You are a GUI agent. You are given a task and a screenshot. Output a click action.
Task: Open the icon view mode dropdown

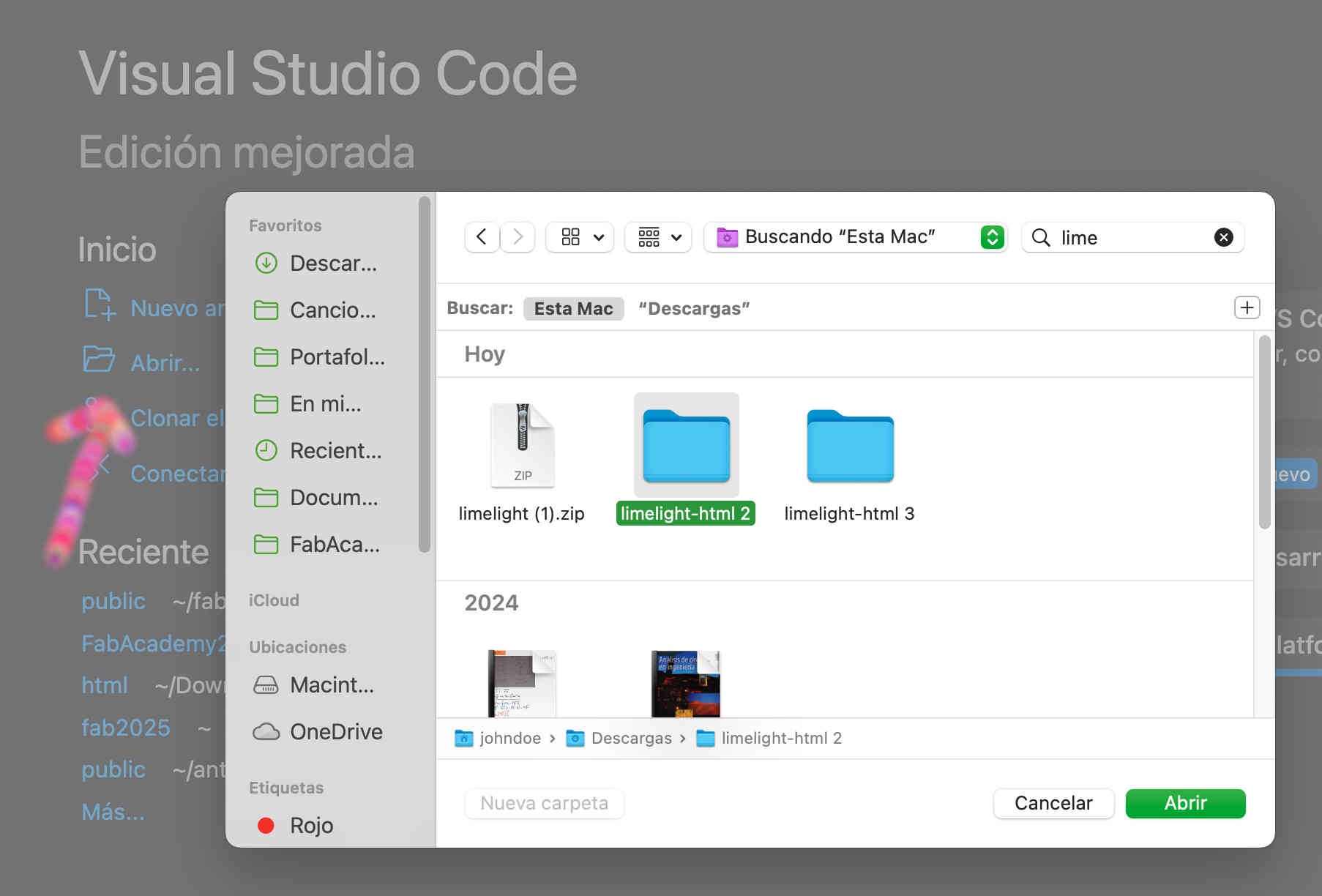580,237
